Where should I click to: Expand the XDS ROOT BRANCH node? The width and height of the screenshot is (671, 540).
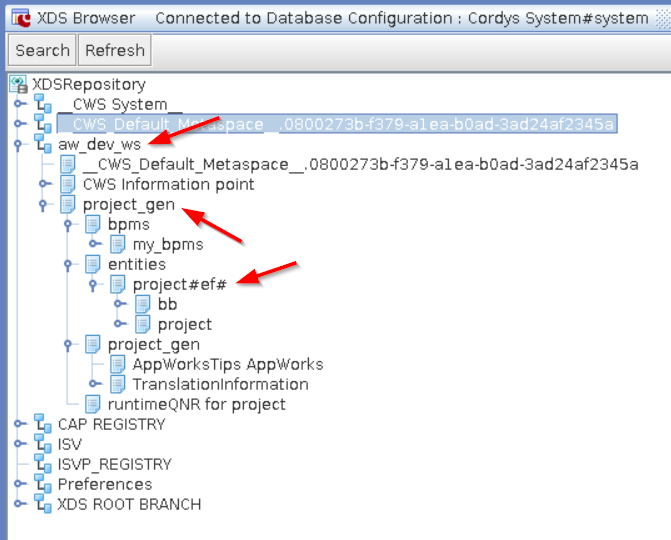coord(19,504)
